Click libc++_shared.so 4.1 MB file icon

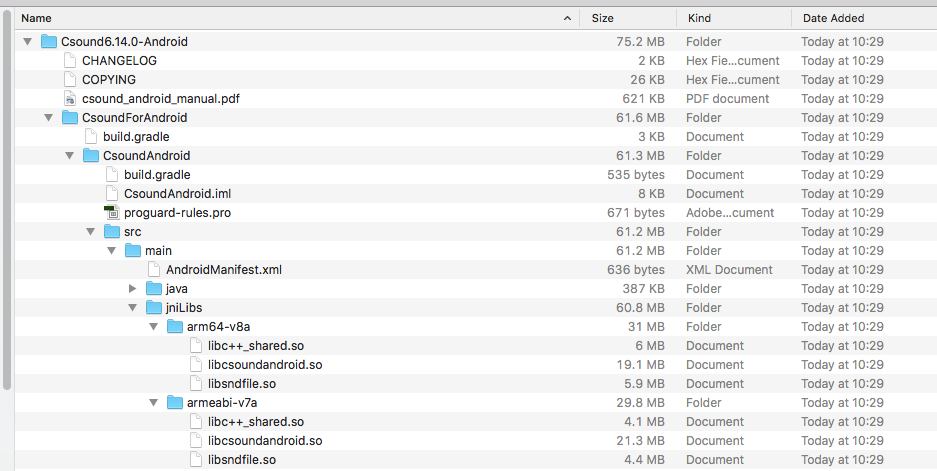point(195,421)
